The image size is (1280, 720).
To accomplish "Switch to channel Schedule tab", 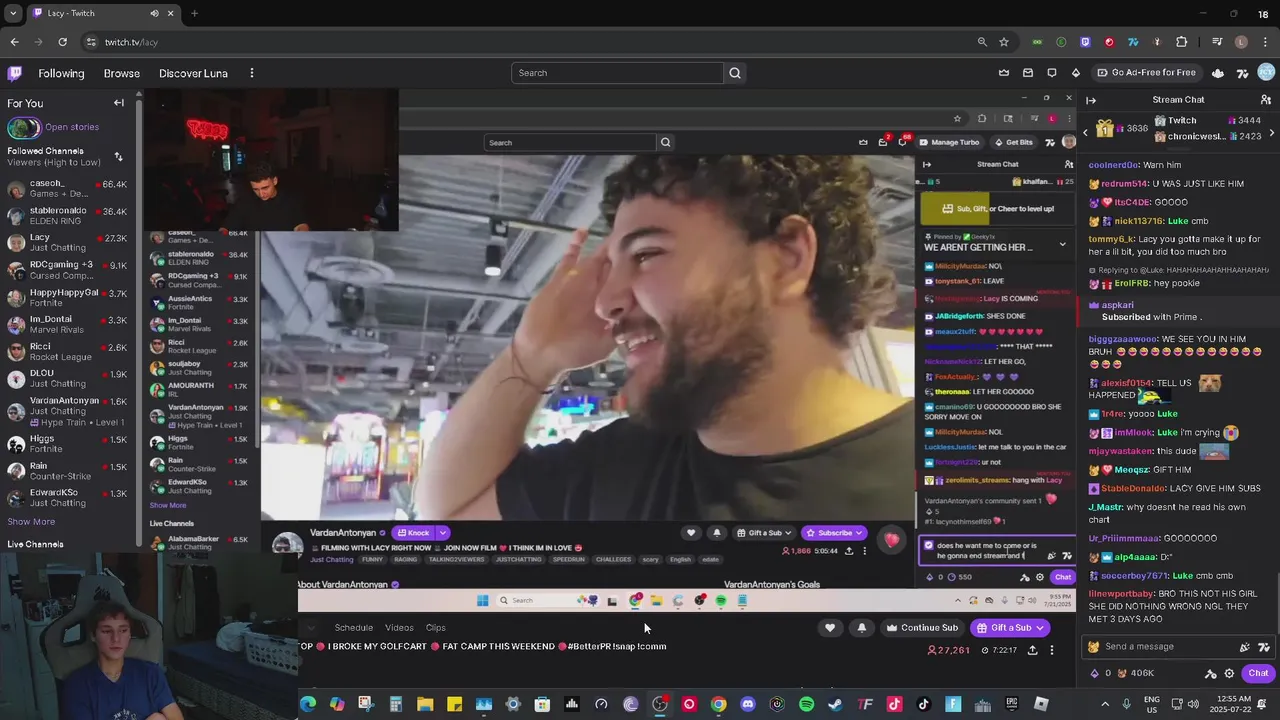I will pyautogui.click(x=353, y=628).
